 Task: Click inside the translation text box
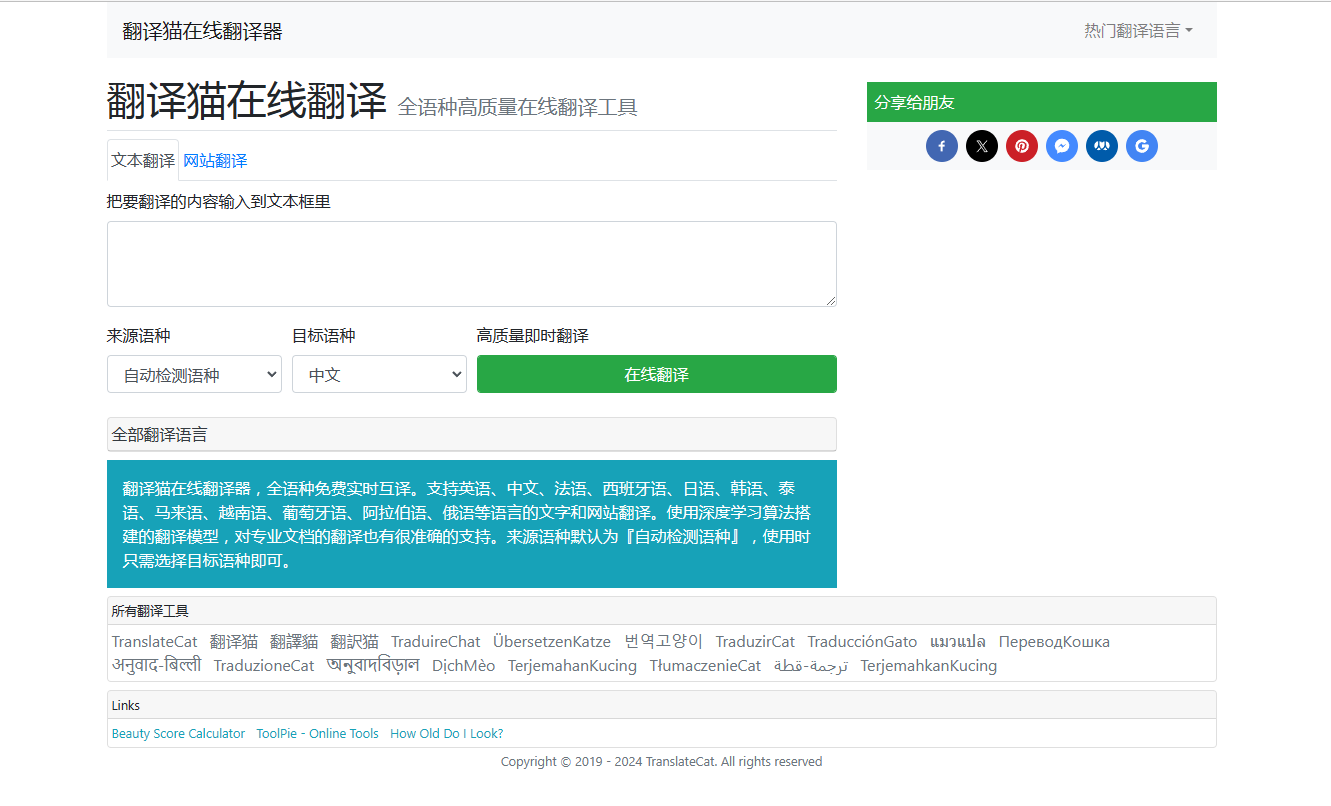[472, 264]
